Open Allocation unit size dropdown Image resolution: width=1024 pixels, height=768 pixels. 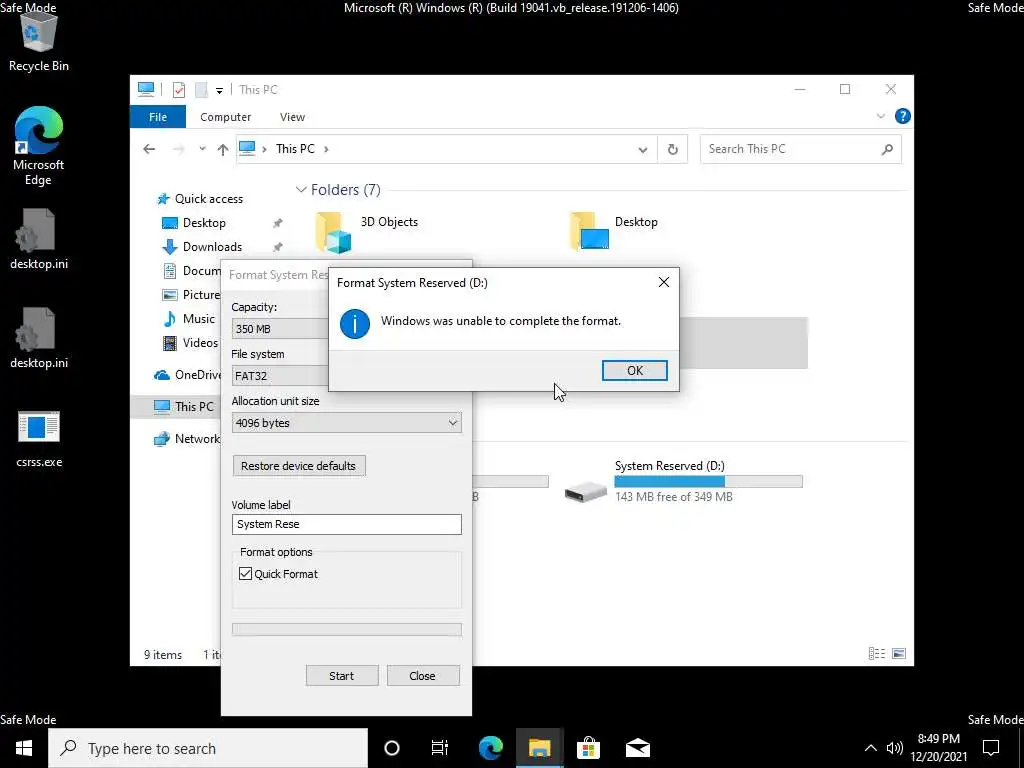[347, 423]
